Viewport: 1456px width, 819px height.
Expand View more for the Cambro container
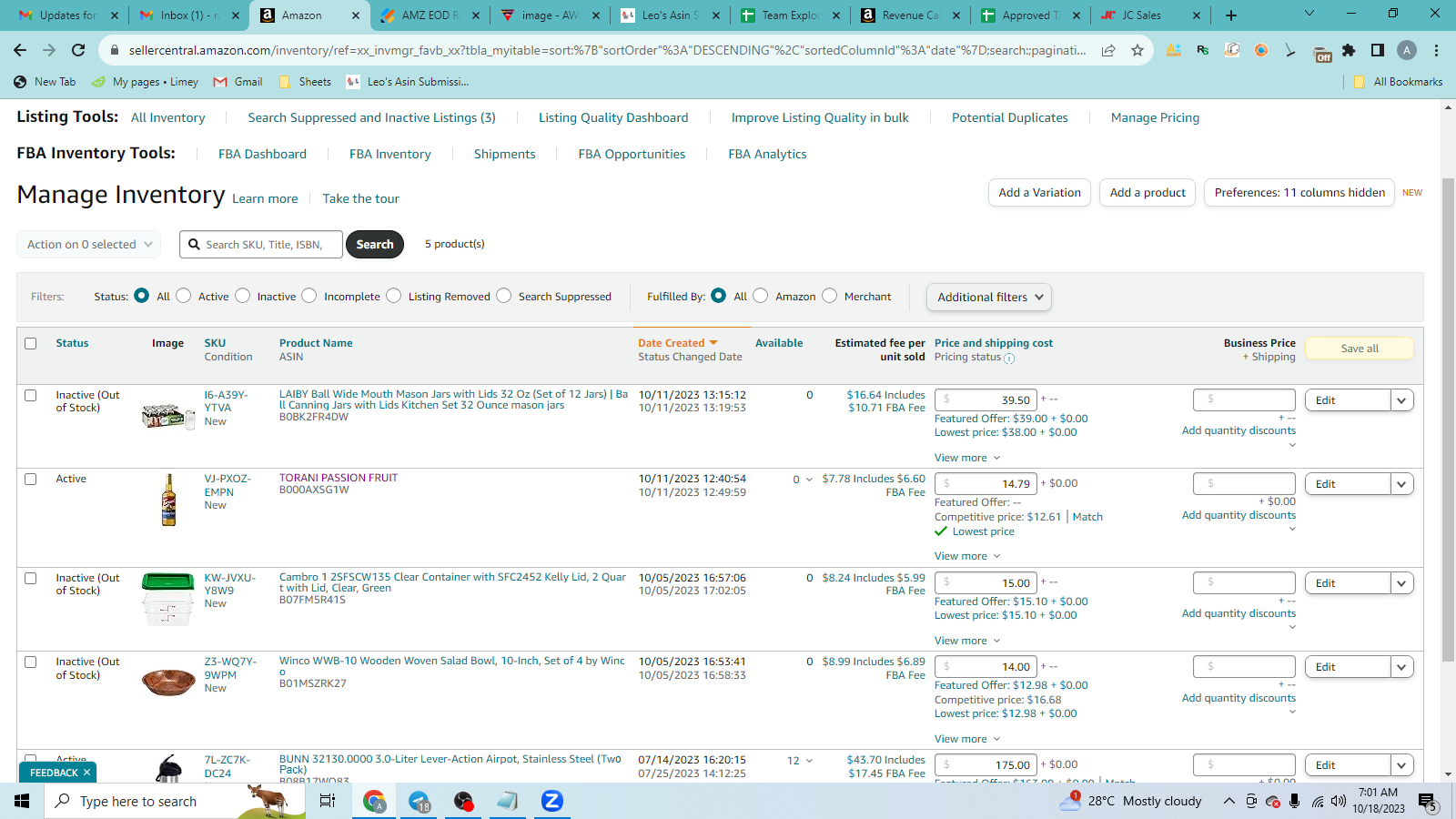[x=967, y=641]
